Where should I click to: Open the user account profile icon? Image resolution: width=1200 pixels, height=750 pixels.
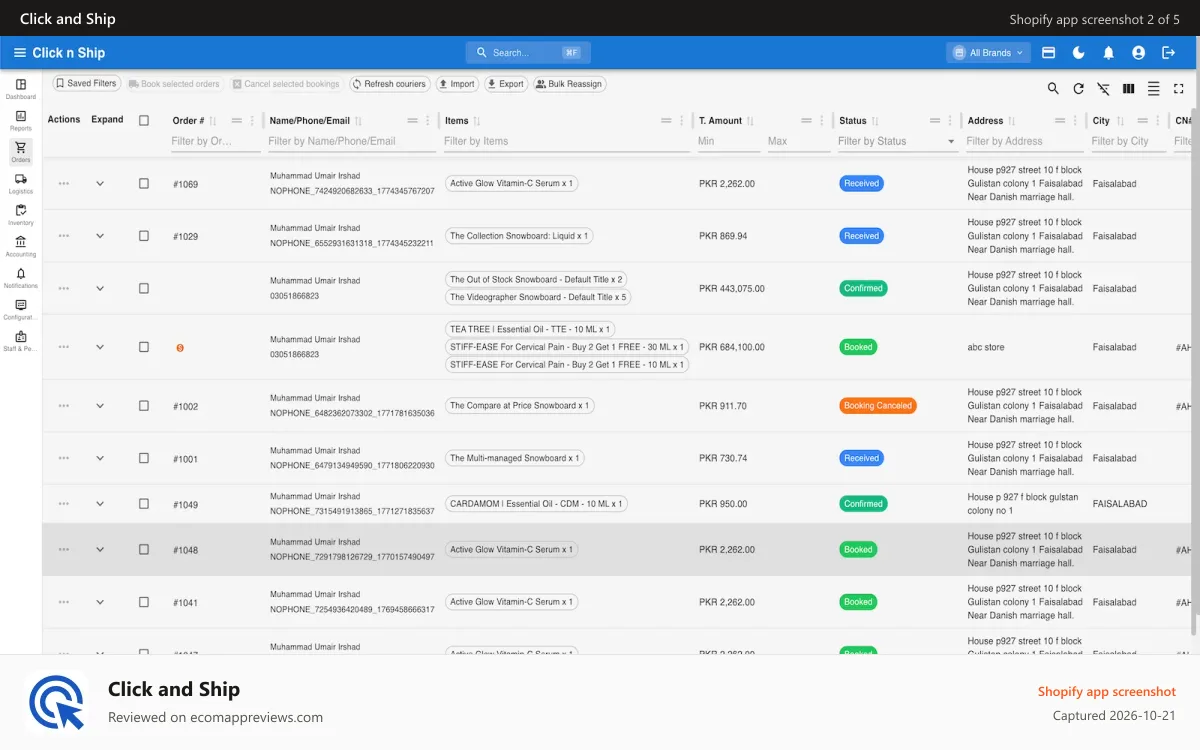coord(1138,53)
